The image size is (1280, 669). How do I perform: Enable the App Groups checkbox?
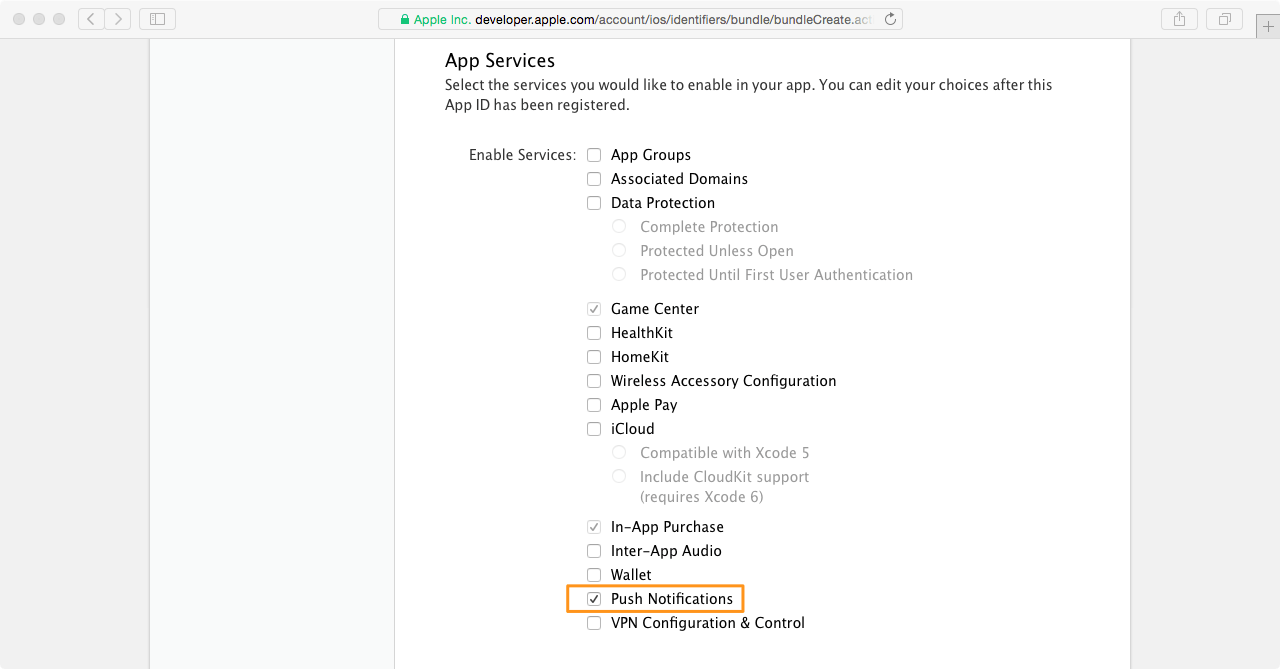(594, 155)
